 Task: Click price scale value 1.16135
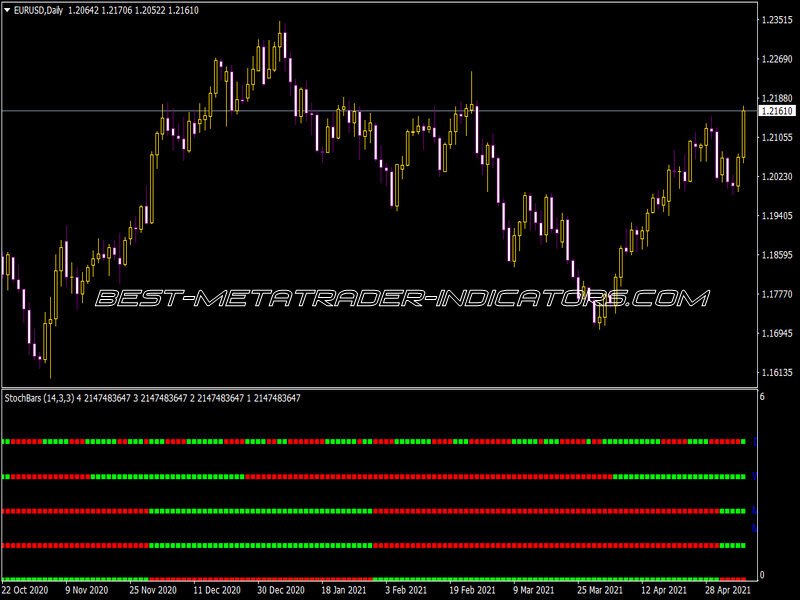tap(777, 372)
